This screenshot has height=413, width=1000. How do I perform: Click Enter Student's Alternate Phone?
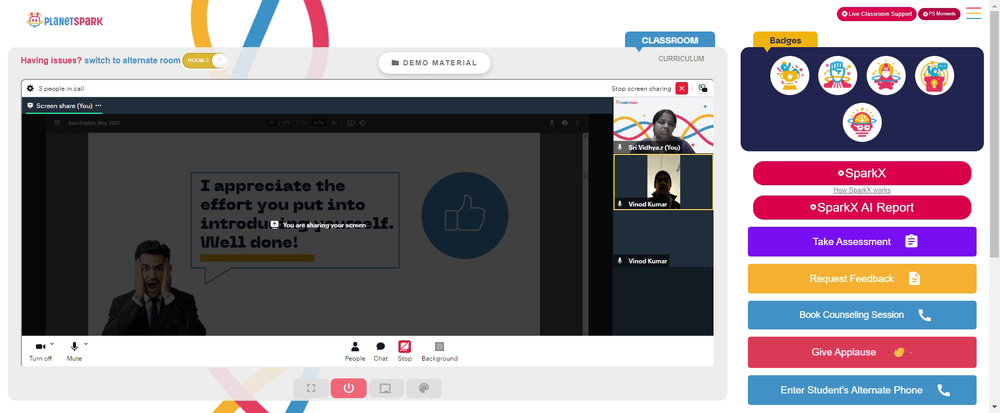coord(862,390)
